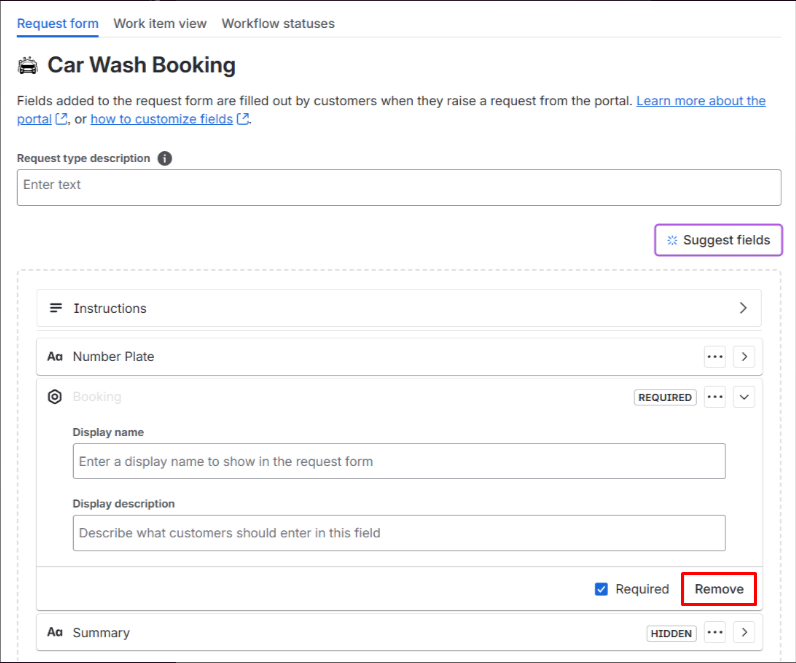Expand the Instructions section
Viewport: 796px width, 663px height.
coord(742,308)
